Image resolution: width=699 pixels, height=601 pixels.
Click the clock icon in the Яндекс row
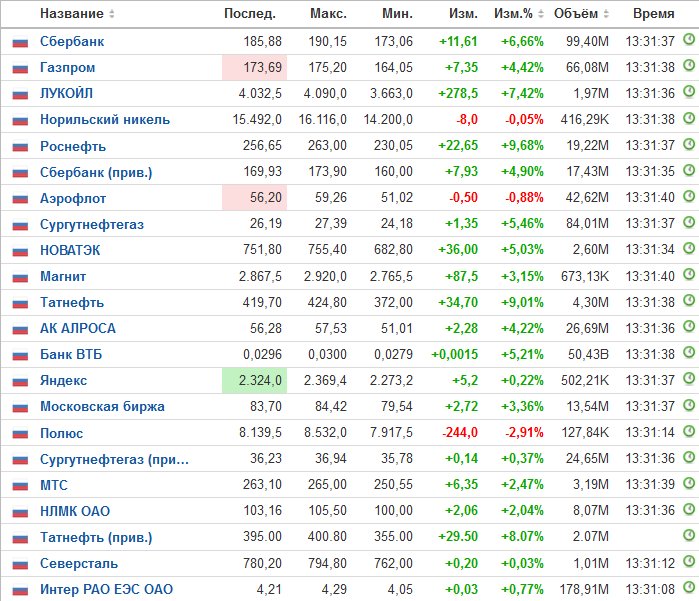pos(689,379)
